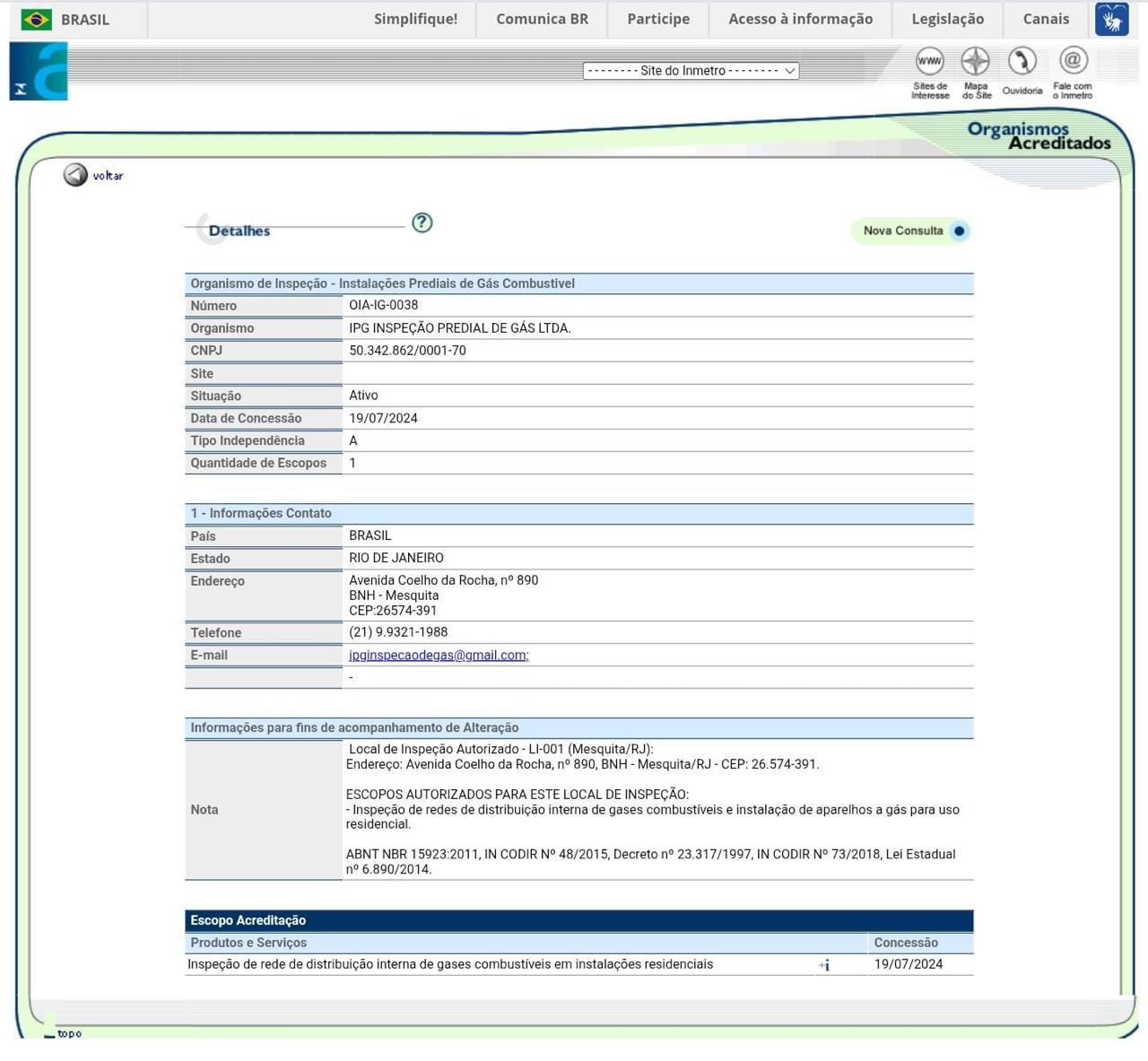Click the topo link at page bottom

pos(67,1033)
